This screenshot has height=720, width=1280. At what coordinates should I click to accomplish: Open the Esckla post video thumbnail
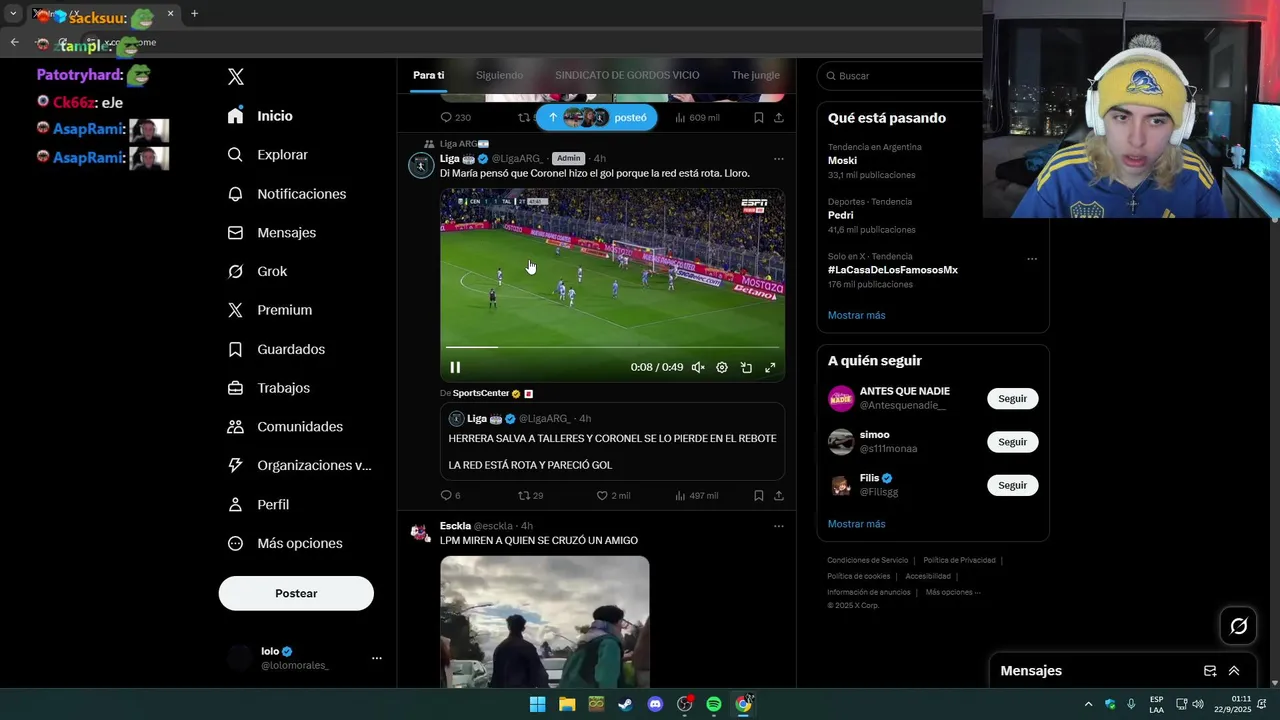[545, 621]
